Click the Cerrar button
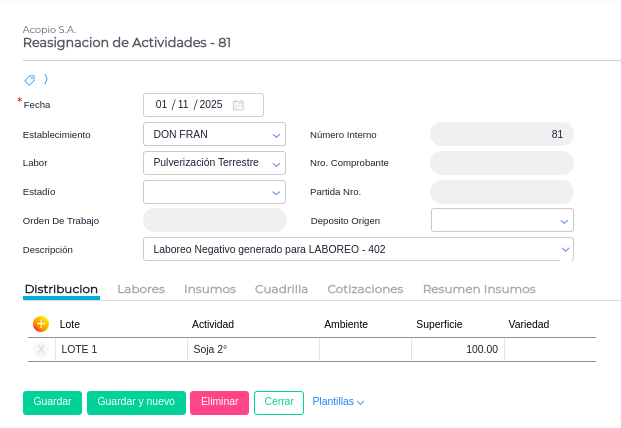Viewport: 621px width, 428px height. click(279, 402)
